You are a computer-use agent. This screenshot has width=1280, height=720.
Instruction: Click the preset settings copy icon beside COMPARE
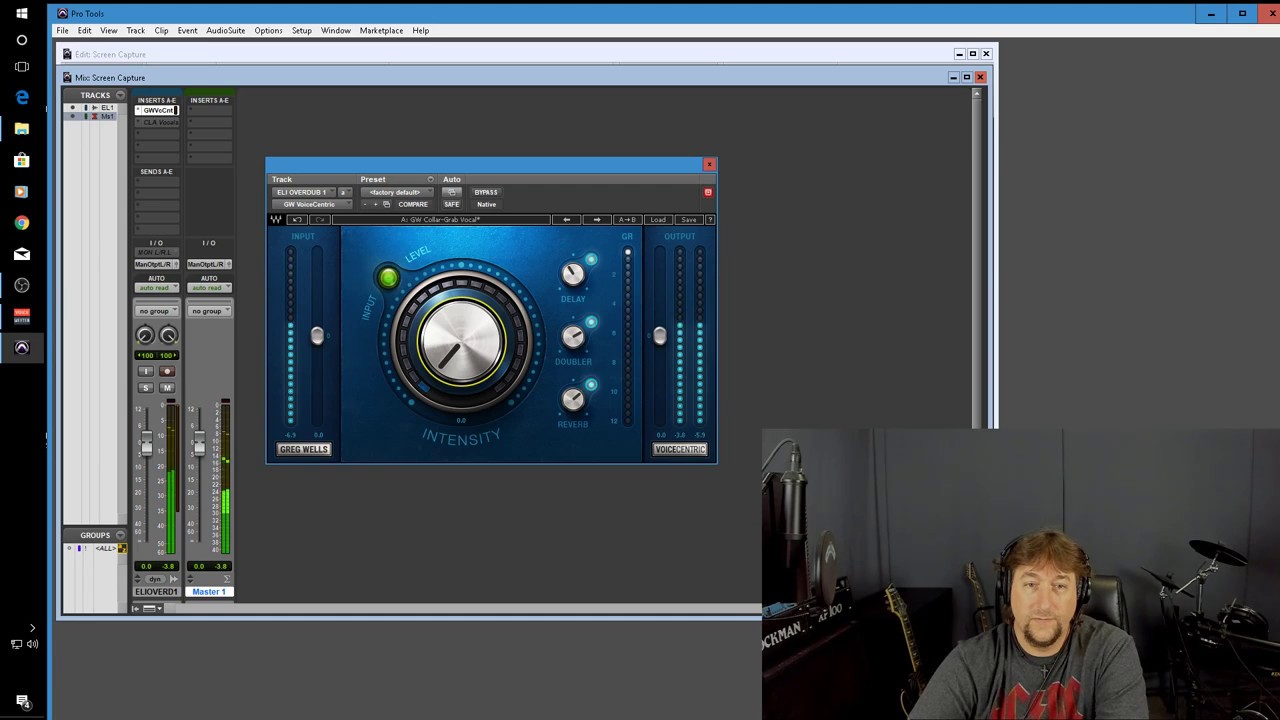point(386,204)
